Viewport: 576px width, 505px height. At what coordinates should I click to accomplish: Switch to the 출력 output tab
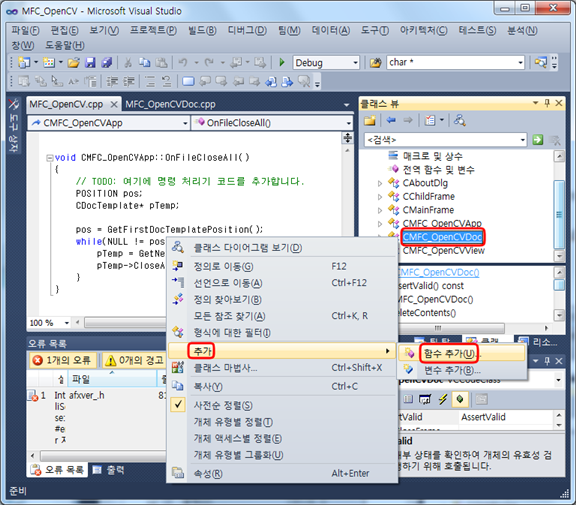[108, 470]
